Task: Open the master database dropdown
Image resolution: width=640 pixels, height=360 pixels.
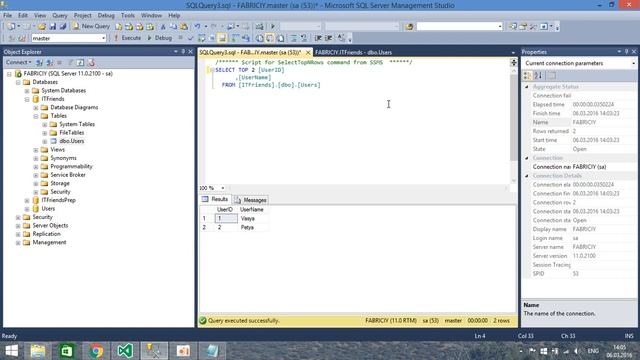Action: click(103, 38)
